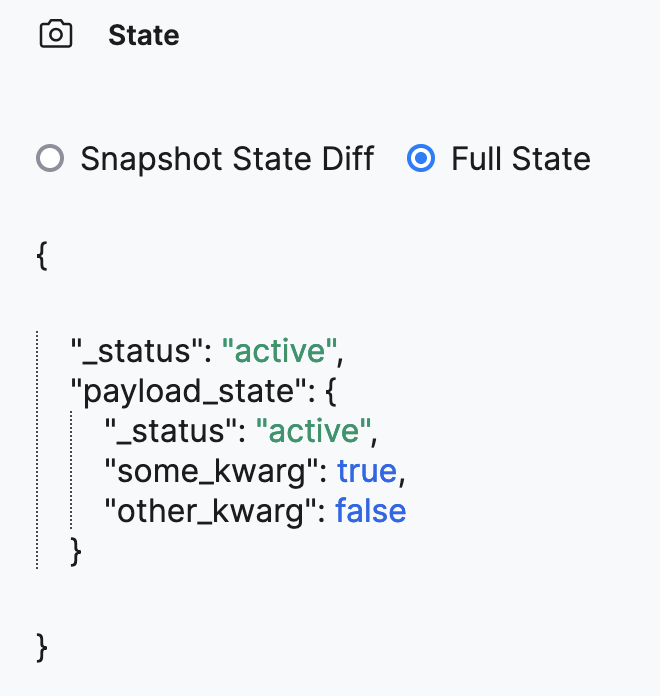
Task: Click the State panel heading
Action: 144,35
